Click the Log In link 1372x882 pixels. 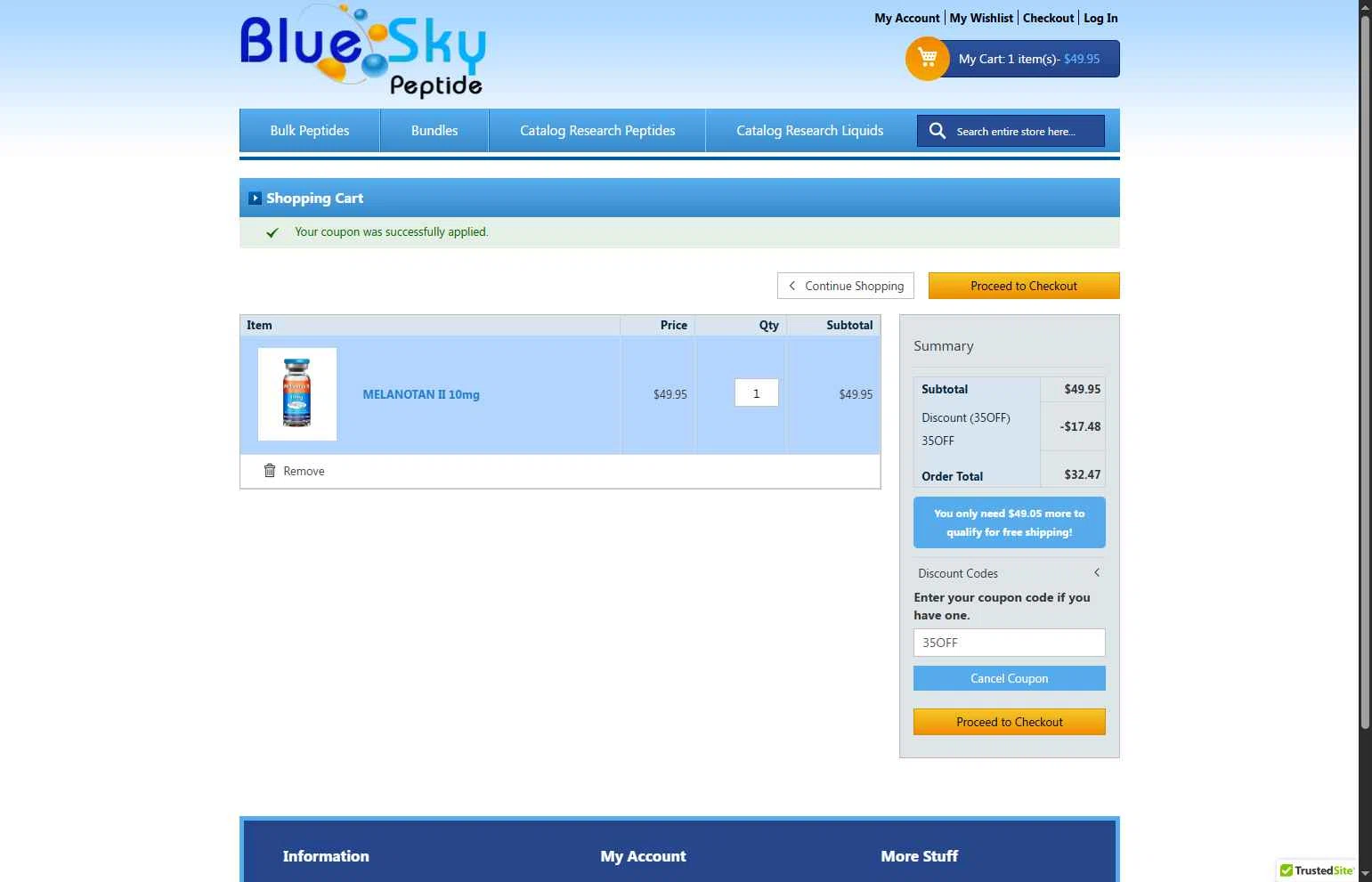tap(1100, 18)
